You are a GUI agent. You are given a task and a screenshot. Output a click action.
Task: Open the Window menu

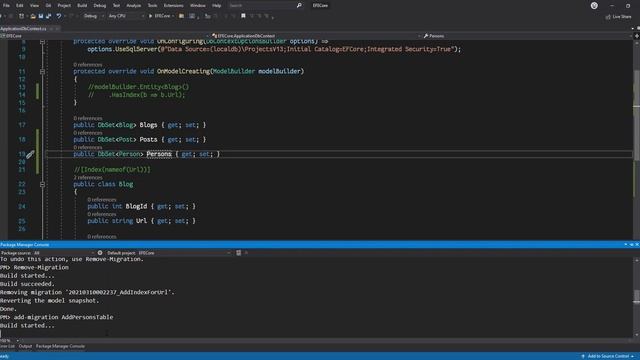point(198,6)
